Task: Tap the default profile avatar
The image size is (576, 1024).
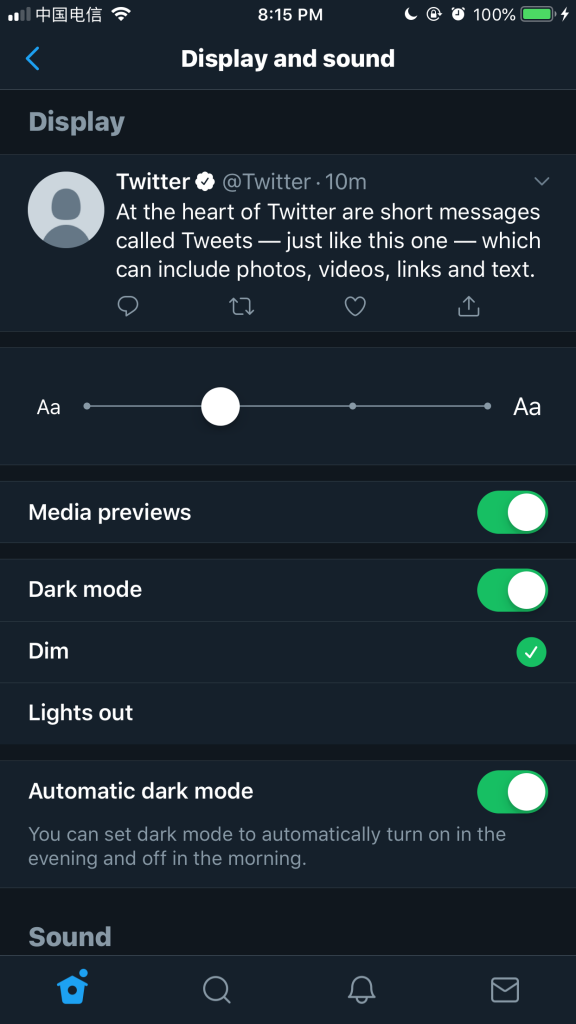Action: click(x=66, y=210)
